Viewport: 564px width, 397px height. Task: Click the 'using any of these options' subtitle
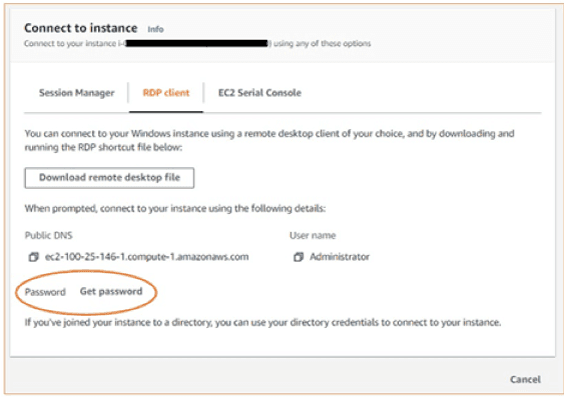click(x=322, y=44)
